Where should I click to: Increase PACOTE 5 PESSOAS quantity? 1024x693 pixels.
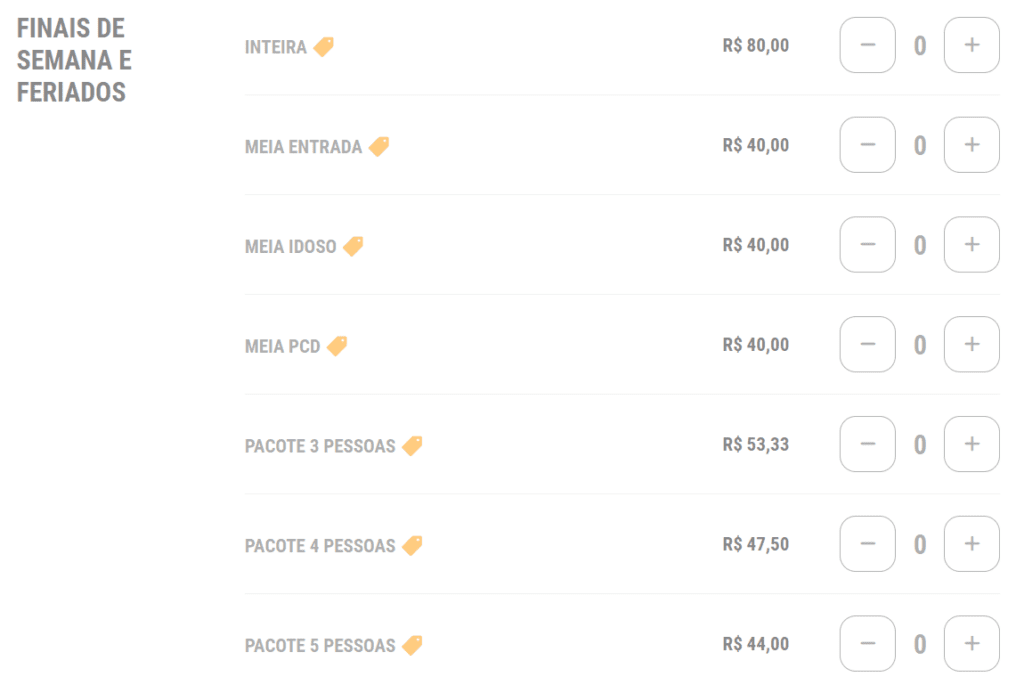tap(972, 644)
